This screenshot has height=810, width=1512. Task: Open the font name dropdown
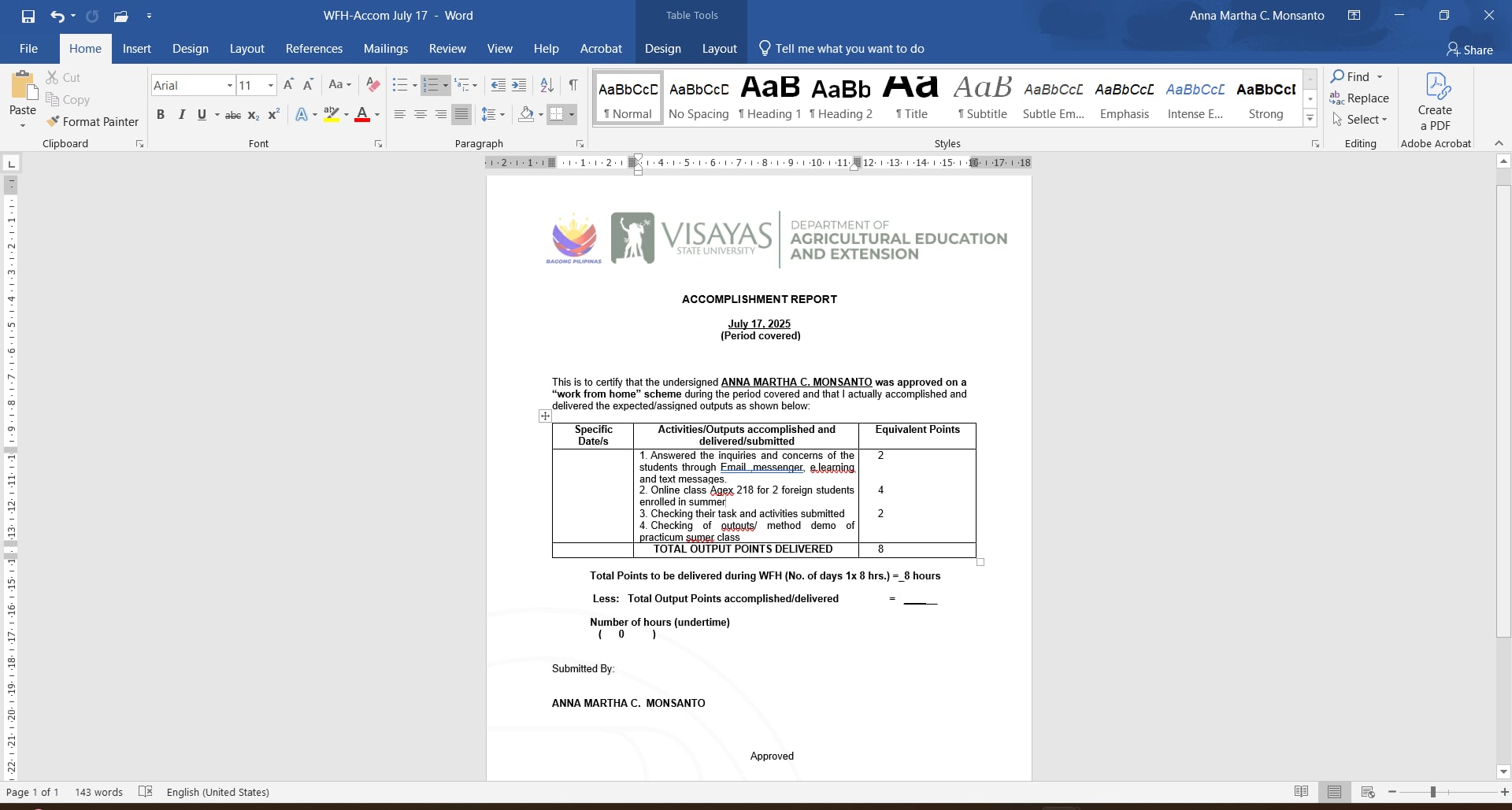pos(229,85)
